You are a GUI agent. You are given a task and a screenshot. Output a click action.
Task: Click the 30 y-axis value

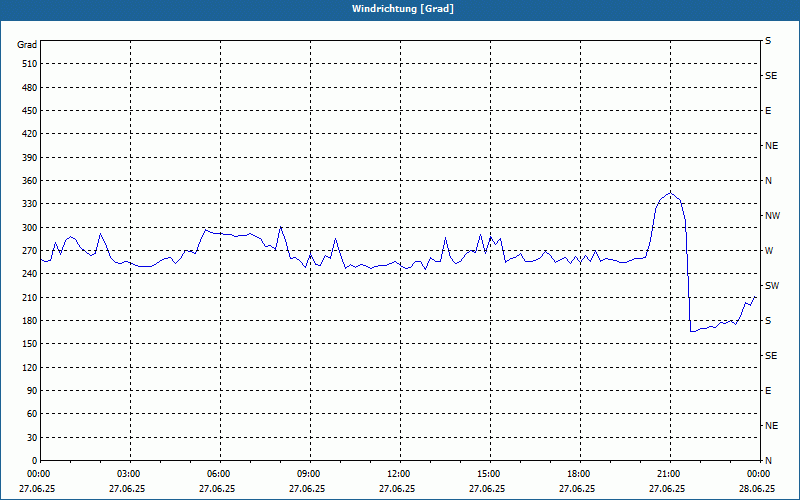click(32, 438)
